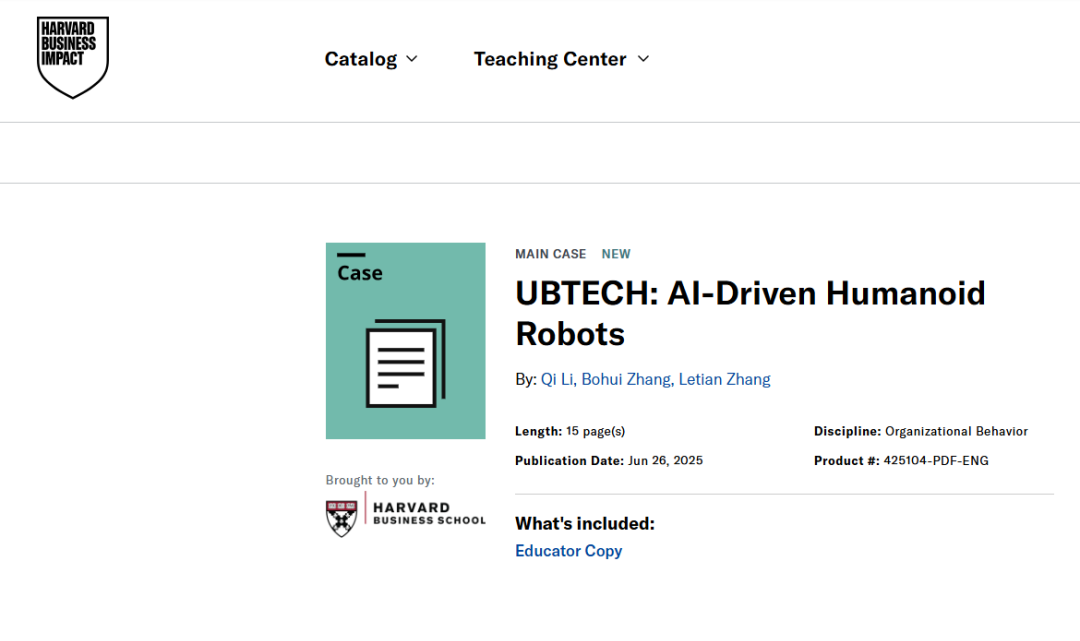
Task: Click the MAIN CASE label
Action: pos(550,254)
